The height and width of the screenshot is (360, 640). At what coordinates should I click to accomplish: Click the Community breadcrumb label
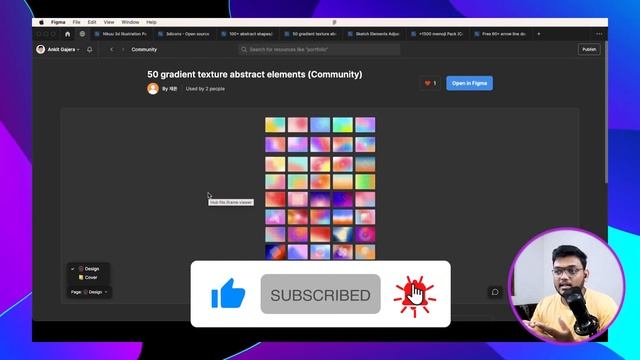click(x=144, y=49)
